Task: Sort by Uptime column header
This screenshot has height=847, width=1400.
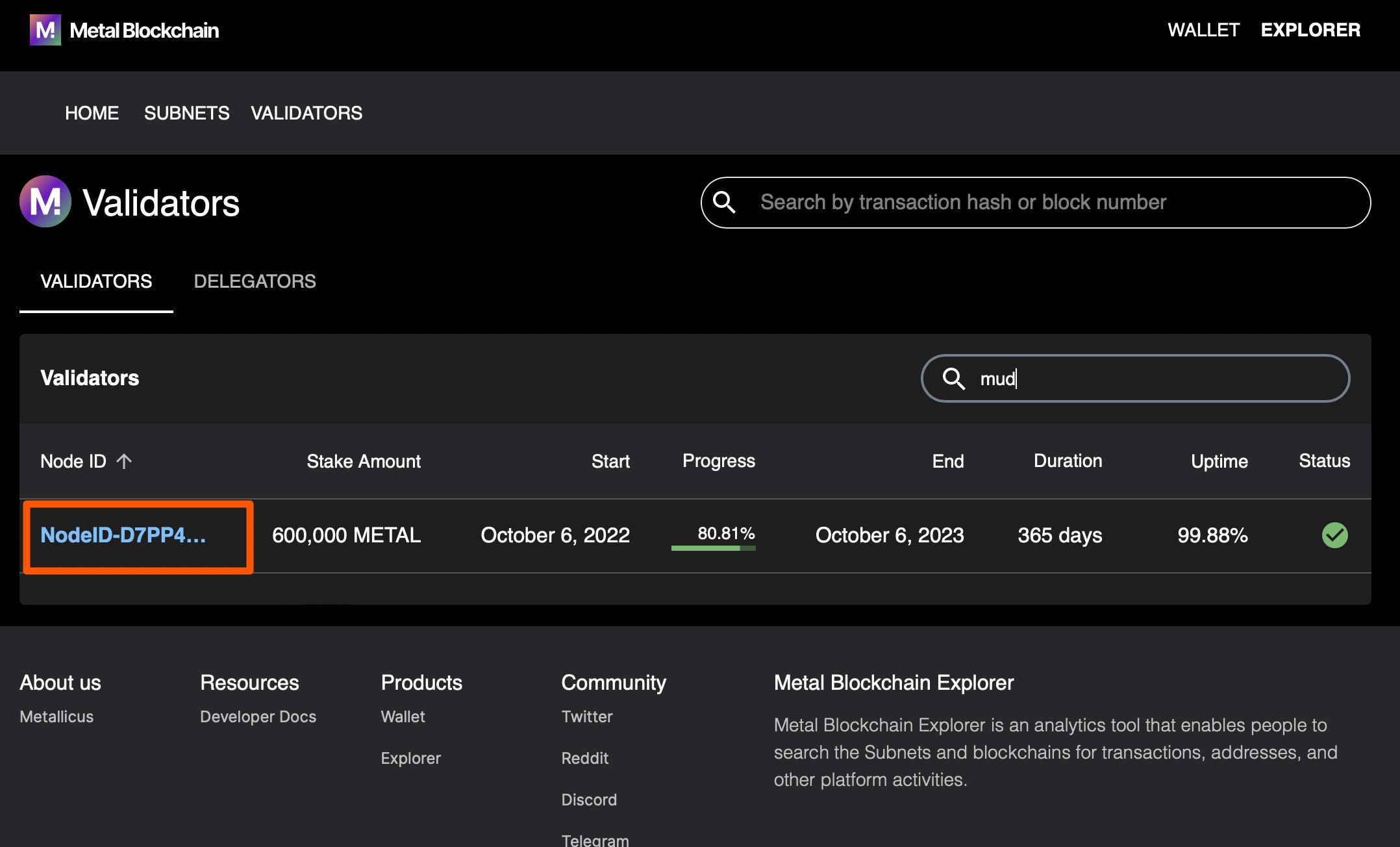Action: (x=1219, y=461)
